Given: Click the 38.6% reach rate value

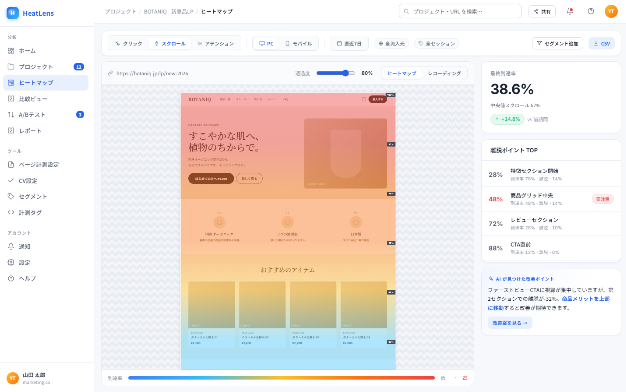Looking at the screenshot, I should coord(511,89).
